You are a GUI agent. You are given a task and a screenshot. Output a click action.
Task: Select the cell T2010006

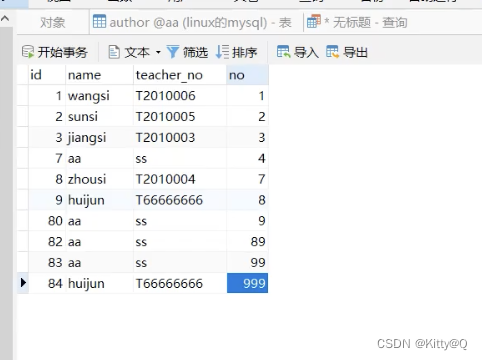tap(180, 96)
